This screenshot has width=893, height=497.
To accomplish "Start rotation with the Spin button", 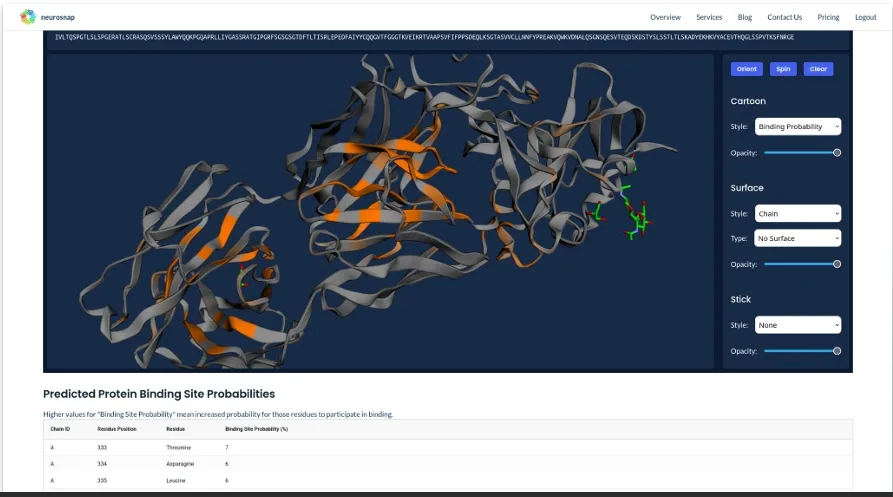I will (x=783, y=69).
